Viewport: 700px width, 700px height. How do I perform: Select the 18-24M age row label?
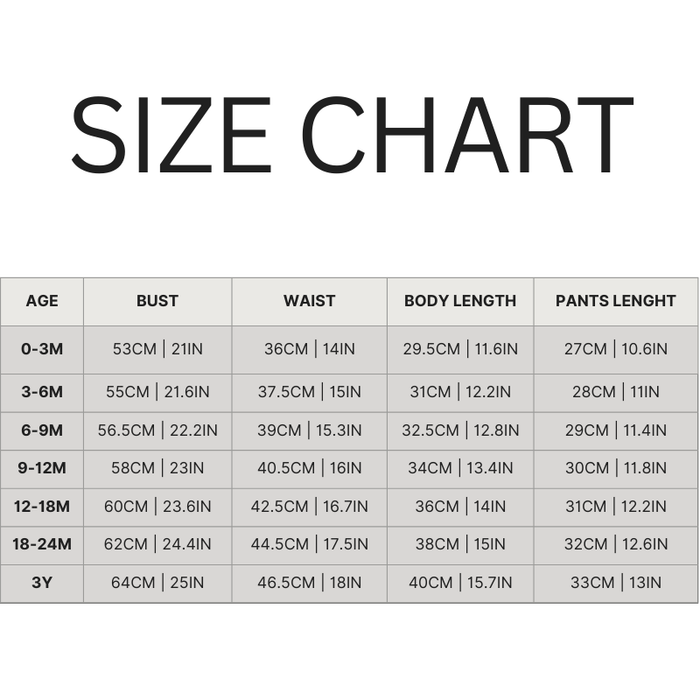click(x=42, y=544)
